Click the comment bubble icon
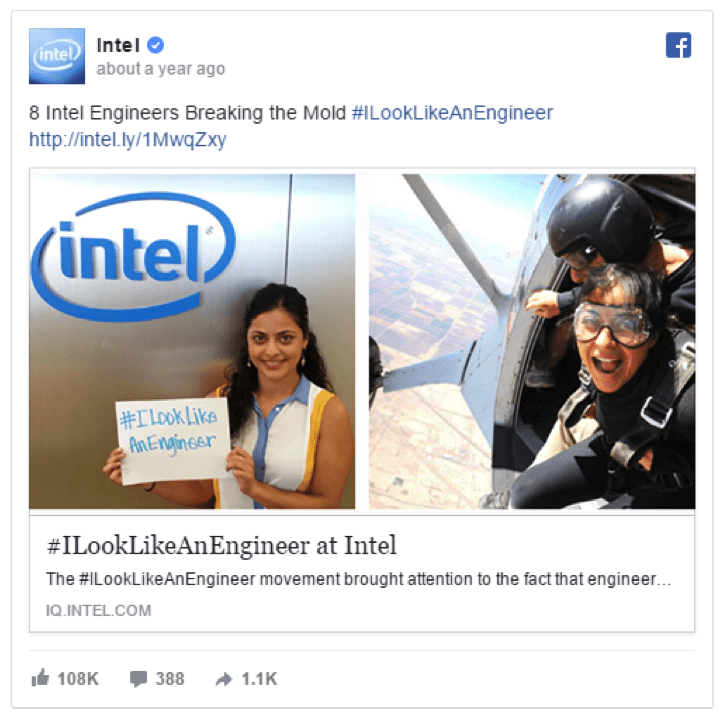The image size is (720, 716). pos(138,679)
